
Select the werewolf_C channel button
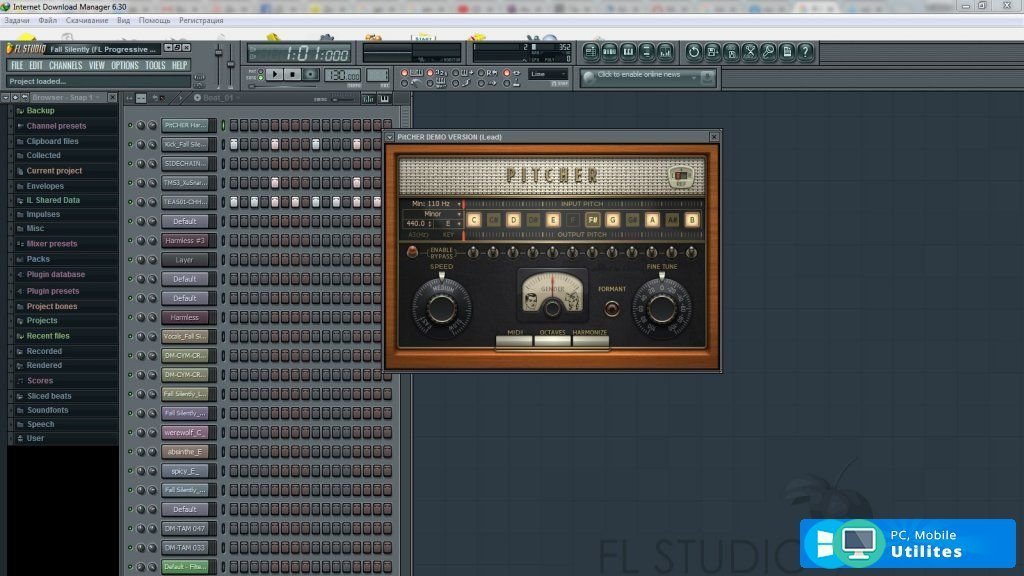185,432
